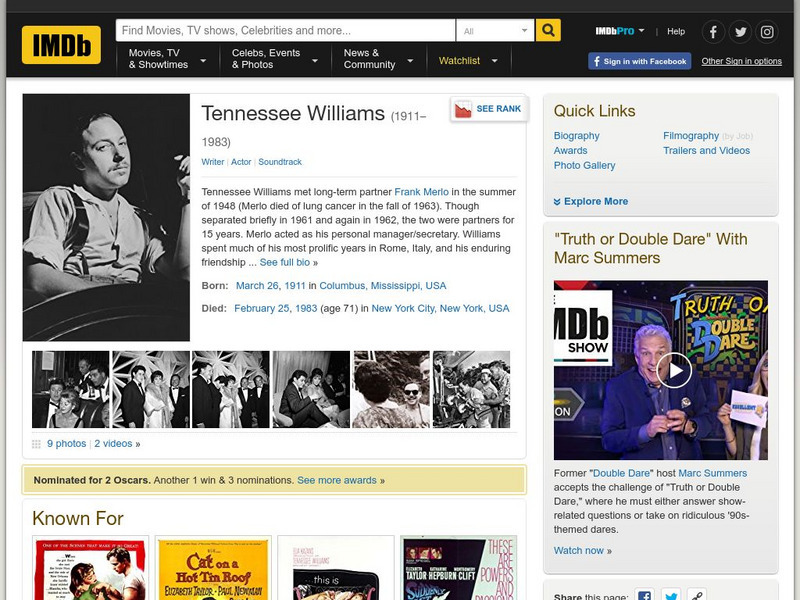
Task: Expand the IMDbPro dropdown
Action: tap(641, 31)
